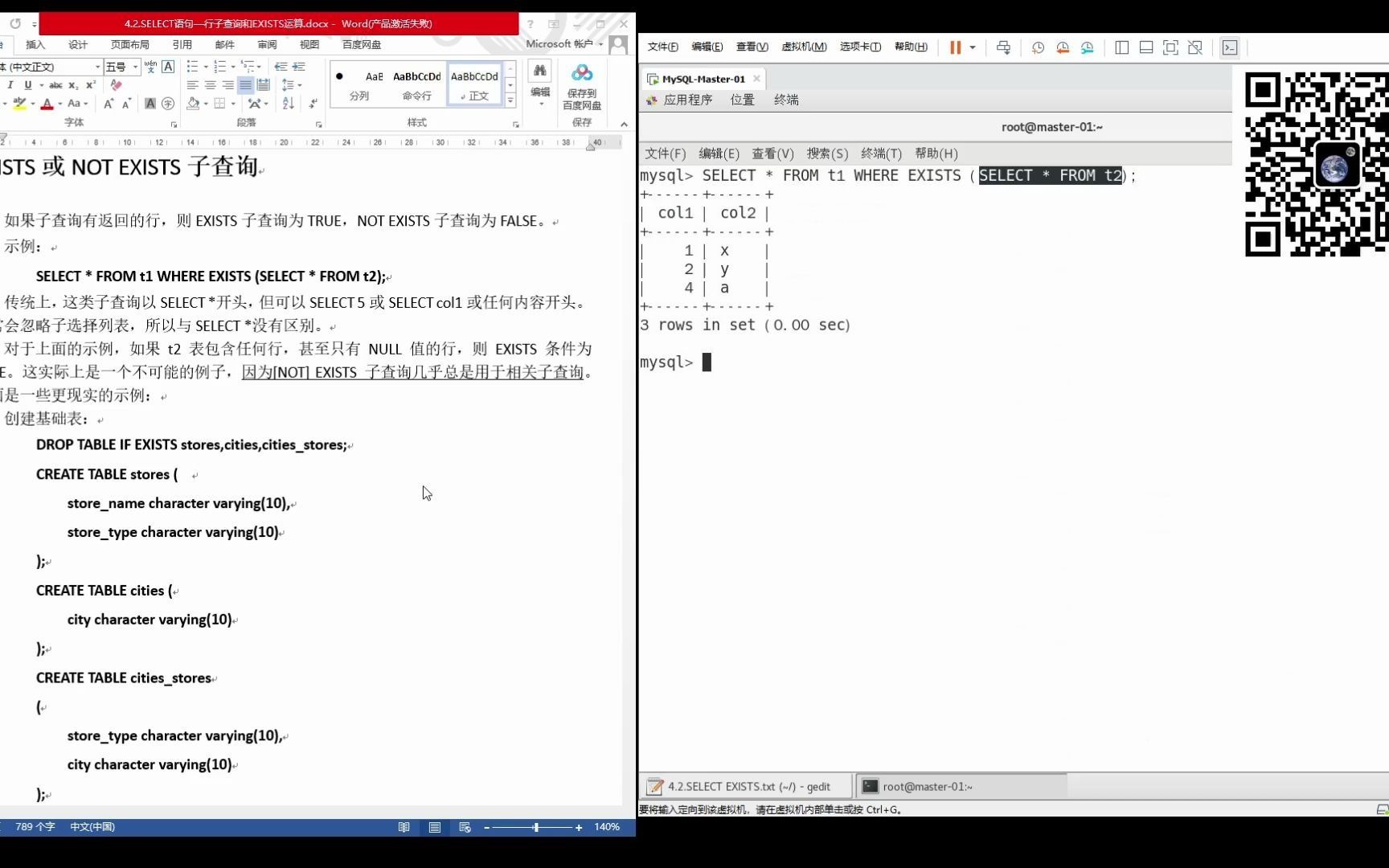Image resolution: width=1389 pixels, height=868 pixels.
Task: Click the character border A icon
Action: (168, 67)
